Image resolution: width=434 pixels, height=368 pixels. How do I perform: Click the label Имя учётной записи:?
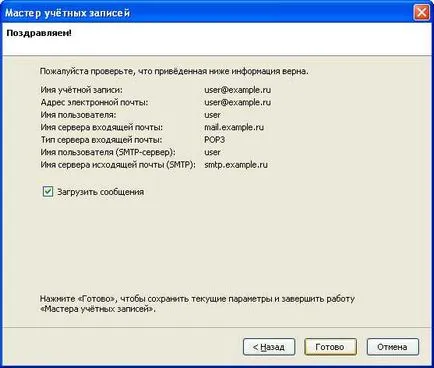pyautogui.click(x=81, y=90)
